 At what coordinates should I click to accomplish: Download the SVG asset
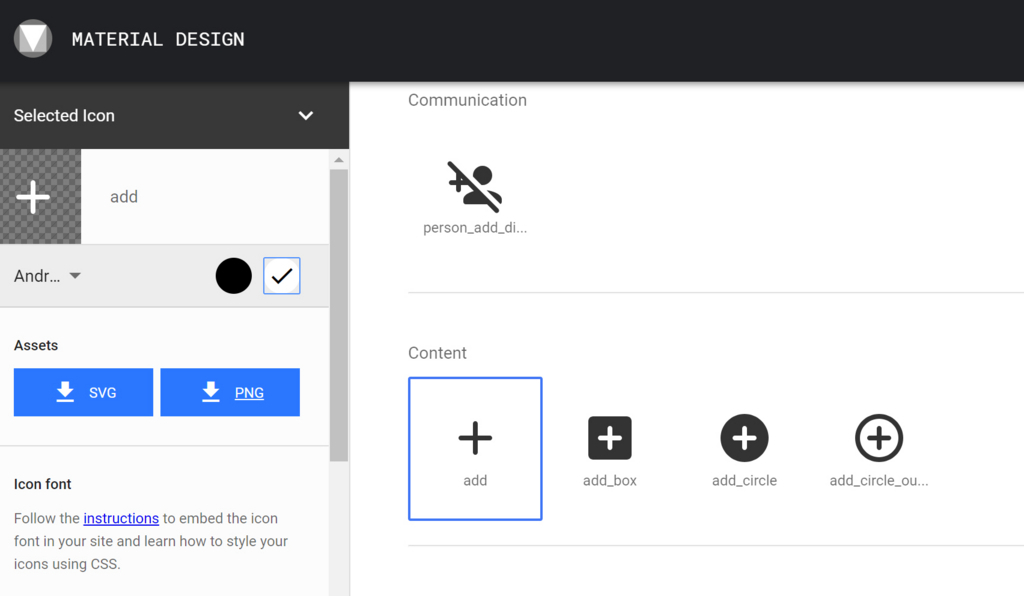tap(84, 392)
